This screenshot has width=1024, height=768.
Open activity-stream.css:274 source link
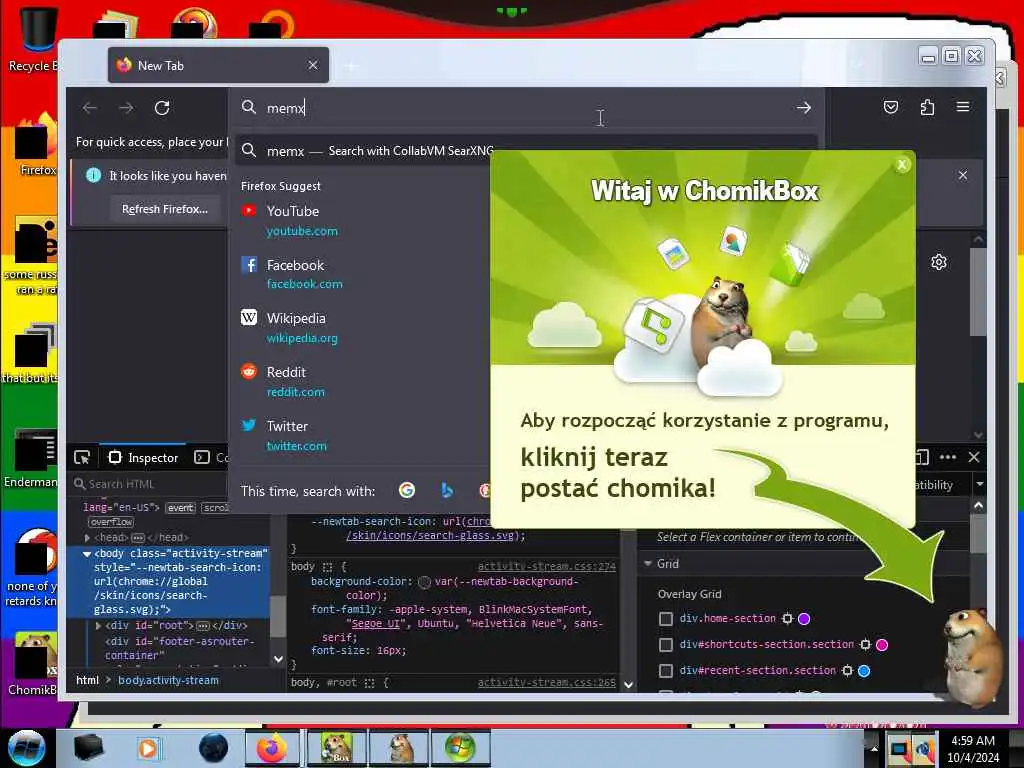547,566
